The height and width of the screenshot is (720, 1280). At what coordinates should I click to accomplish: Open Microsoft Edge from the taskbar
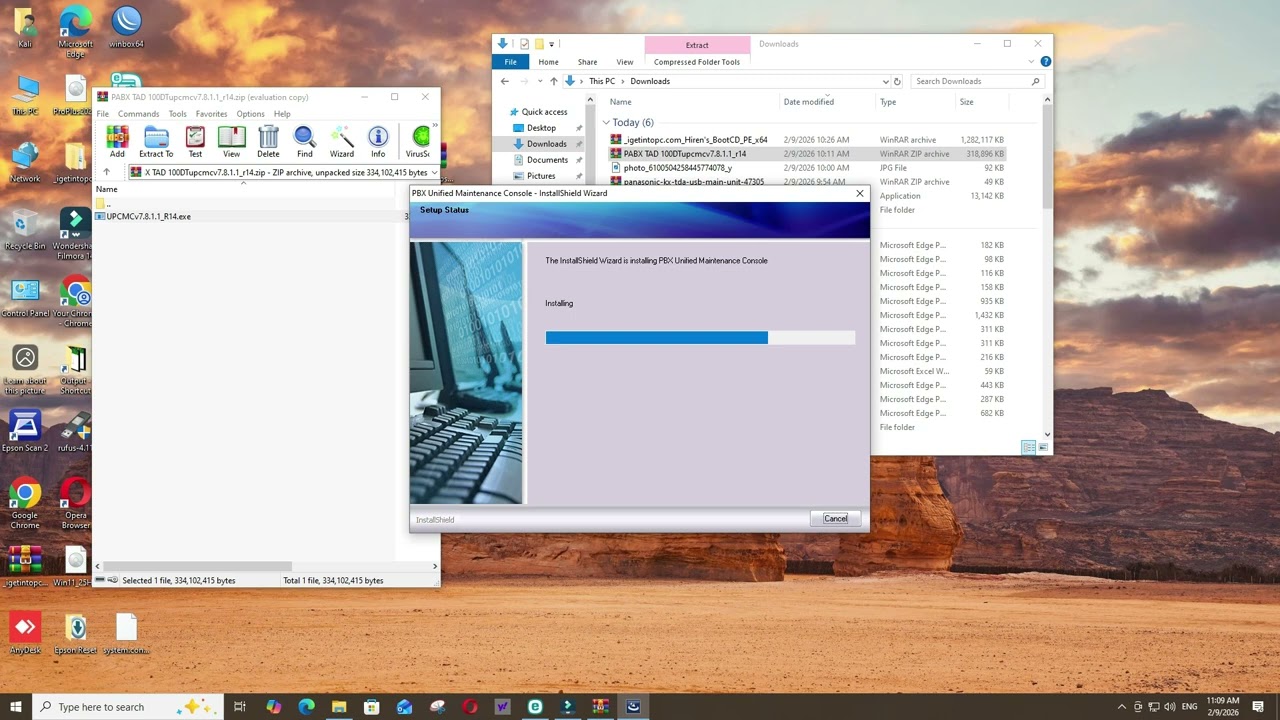tap(306, 707)
